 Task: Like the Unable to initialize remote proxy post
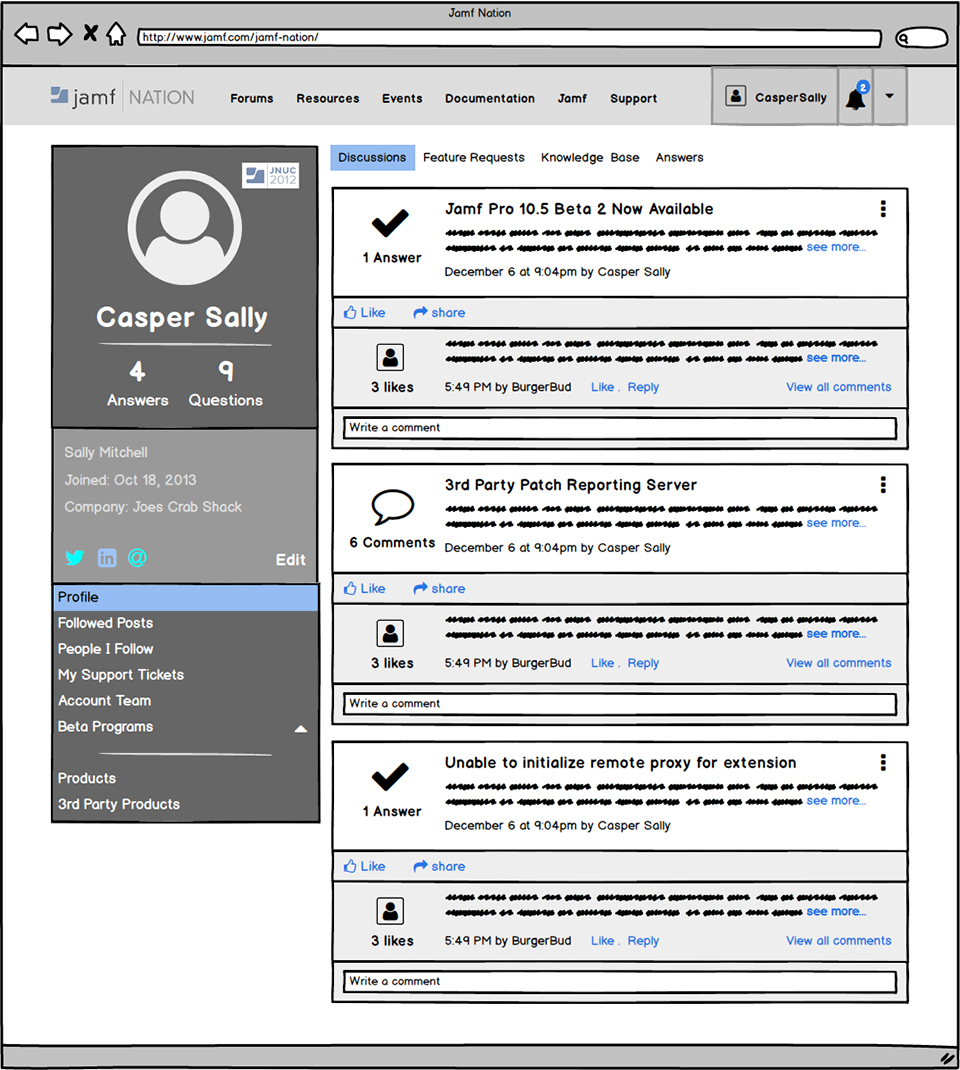coord(364,867)
